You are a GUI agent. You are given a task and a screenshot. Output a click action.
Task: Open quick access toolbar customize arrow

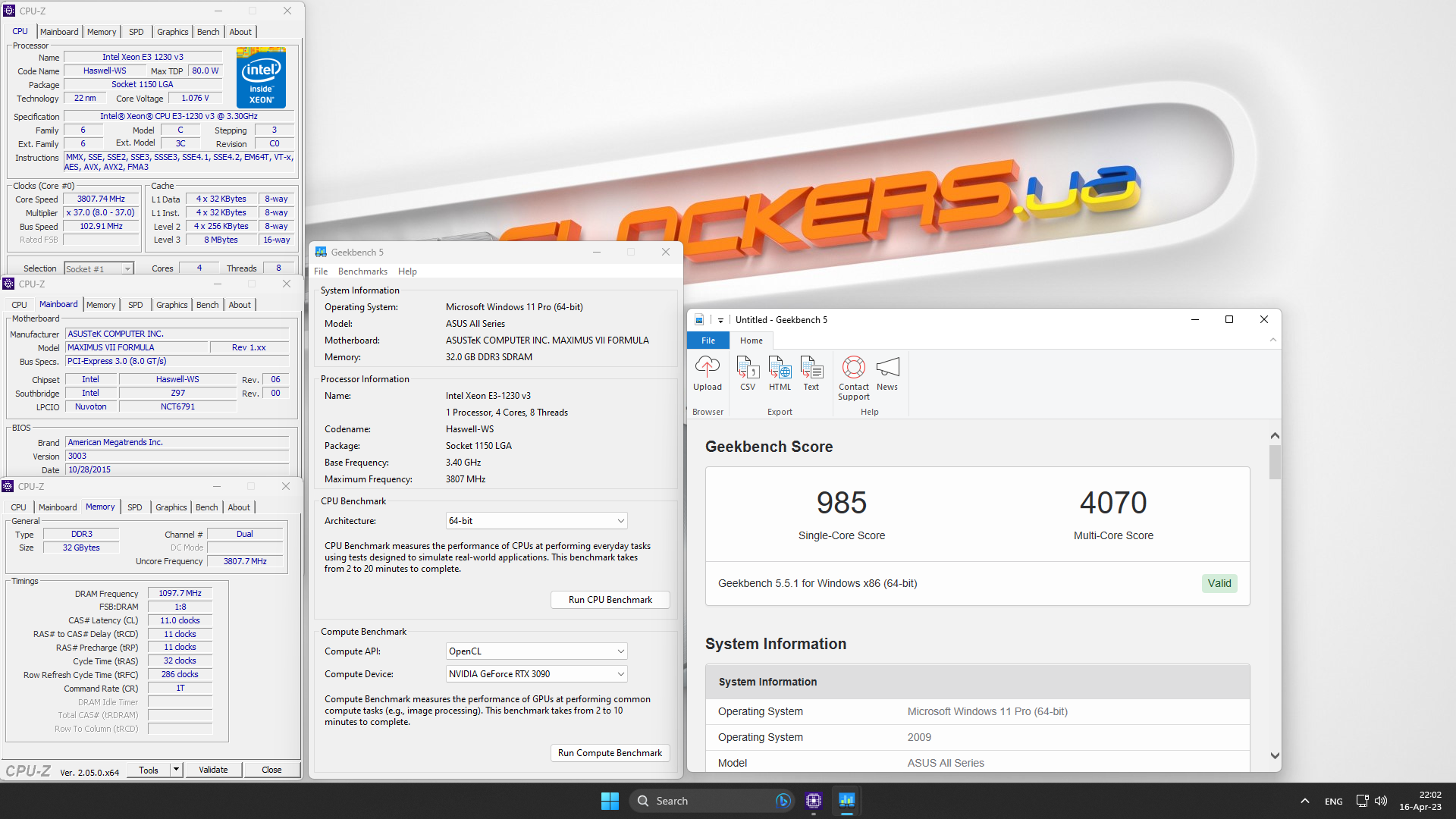(720, 320)
